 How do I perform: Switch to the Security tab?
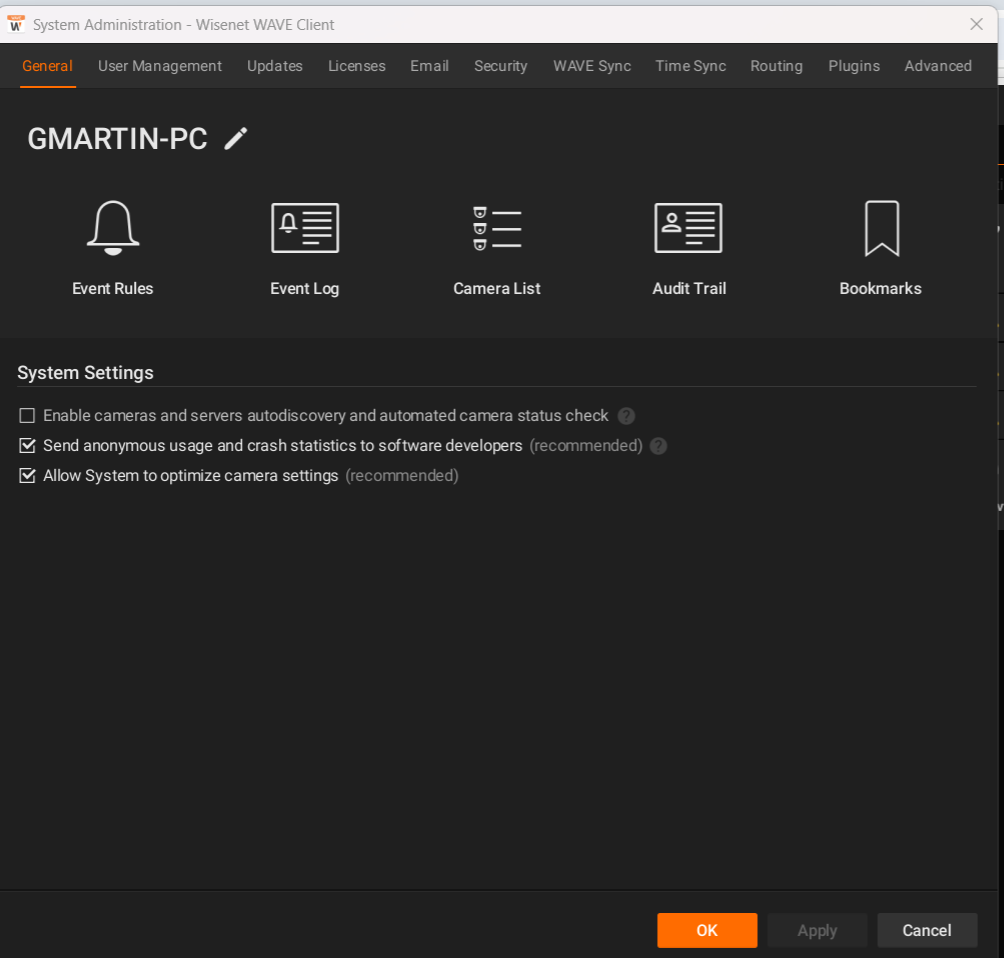500,66
